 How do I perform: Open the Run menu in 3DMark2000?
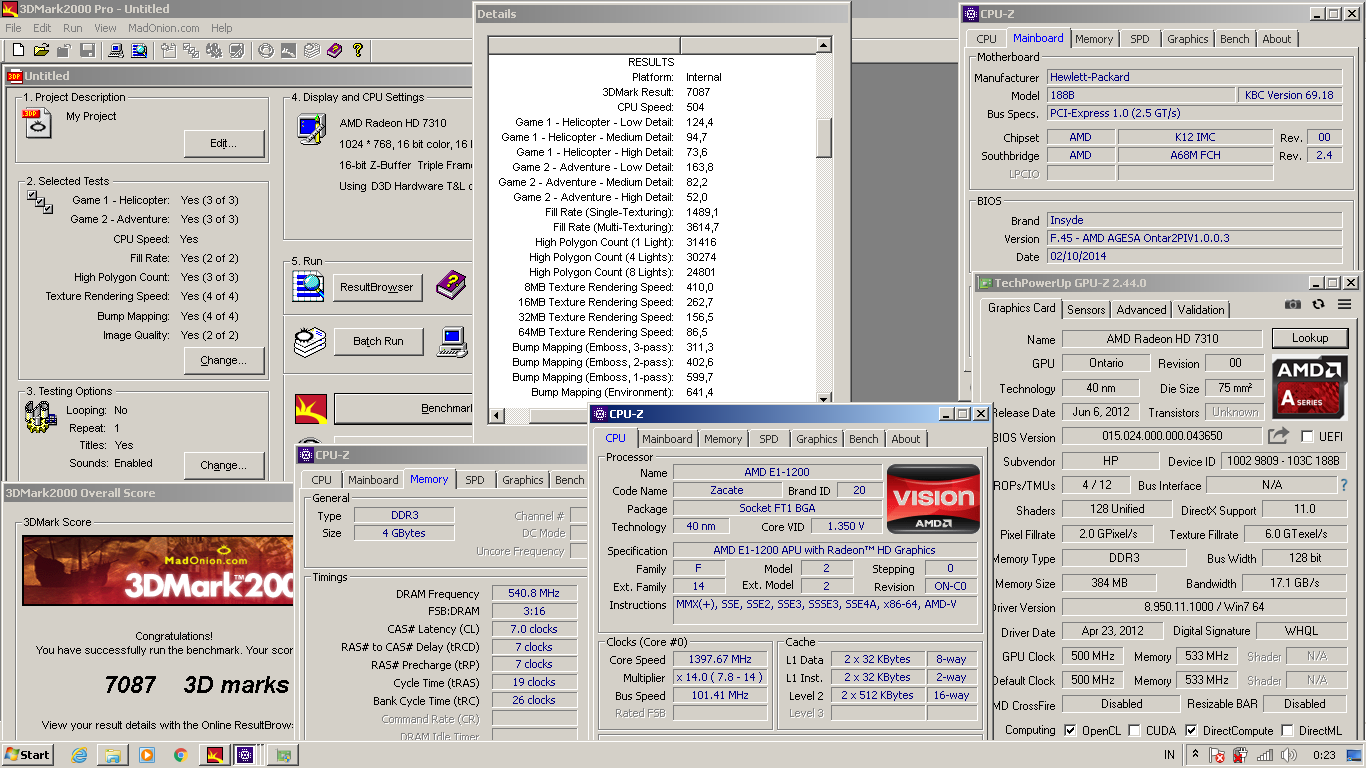pyautogui.click(x=72, y=28)
